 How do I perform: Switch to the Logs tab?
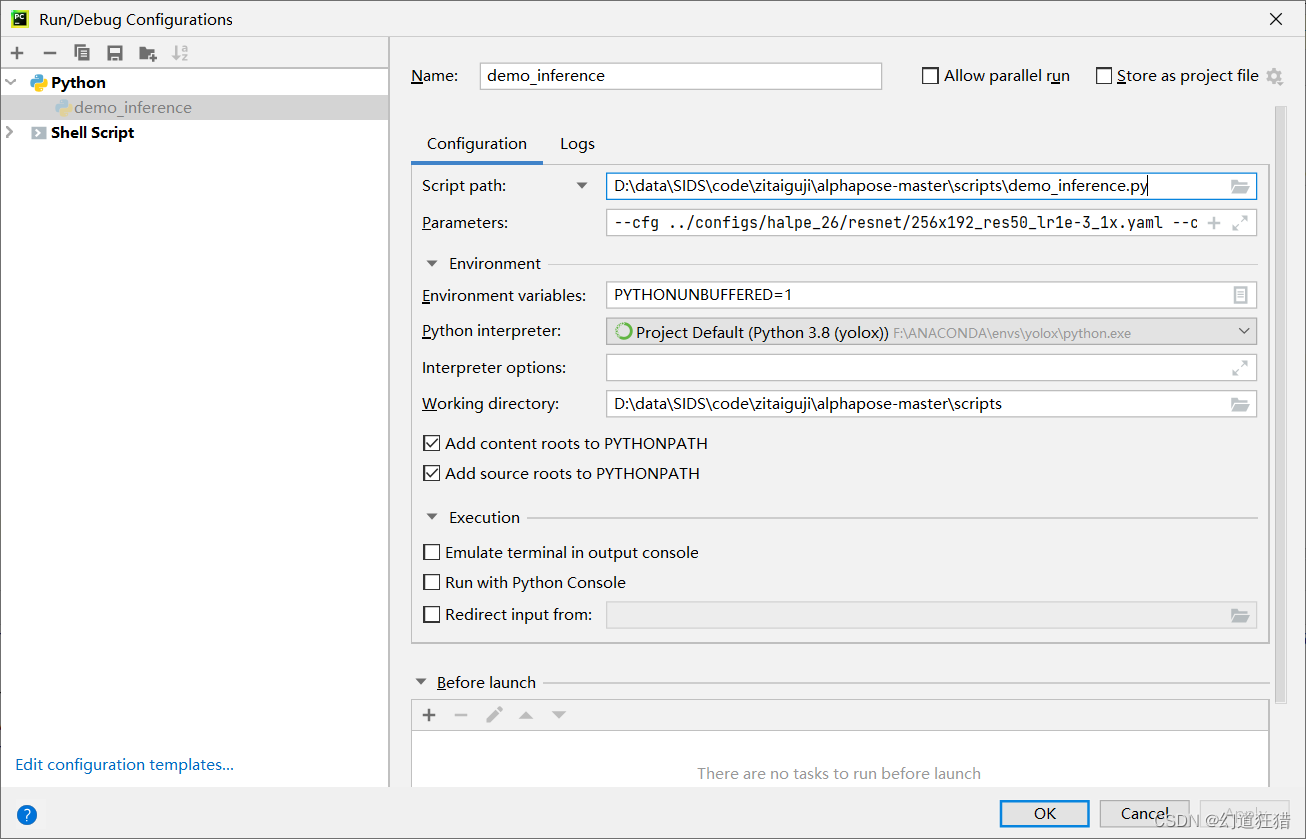[577, 143]
